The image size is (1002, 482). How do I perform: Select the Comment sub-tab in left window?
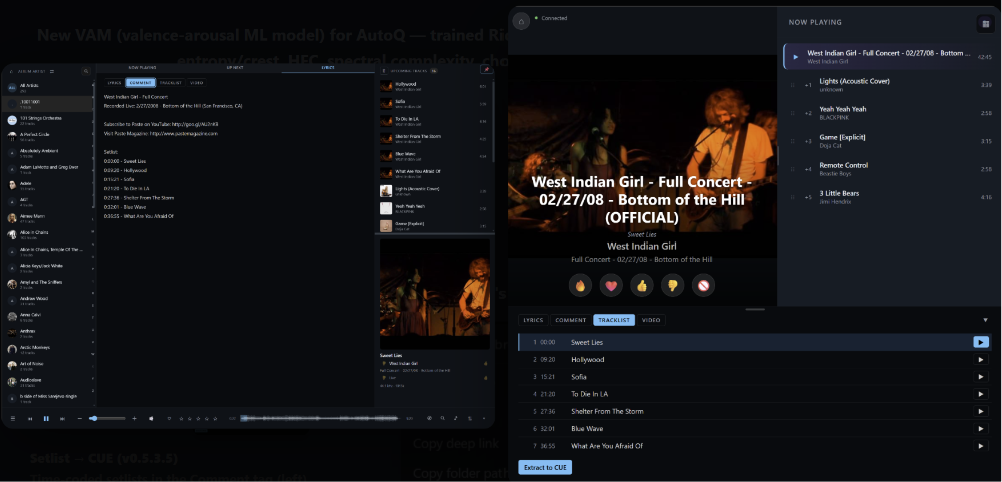(140, 82)
